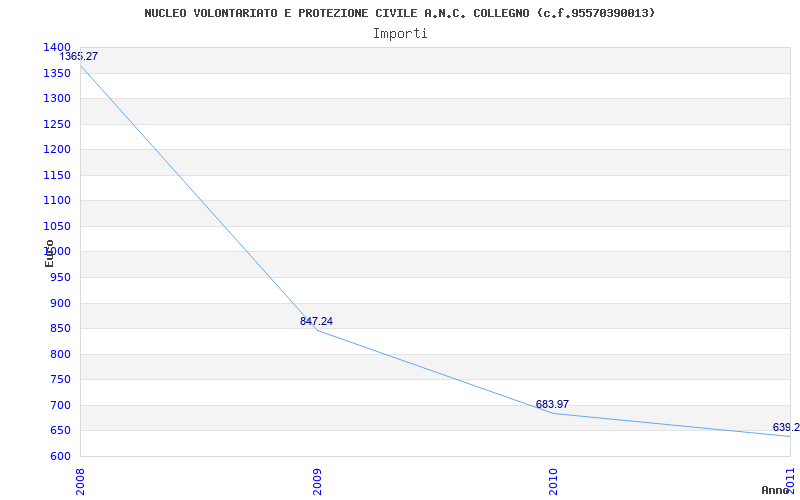The image size is (800, 500).
Task: Click the 1050 y-axis value
Action: pos(57,226)
